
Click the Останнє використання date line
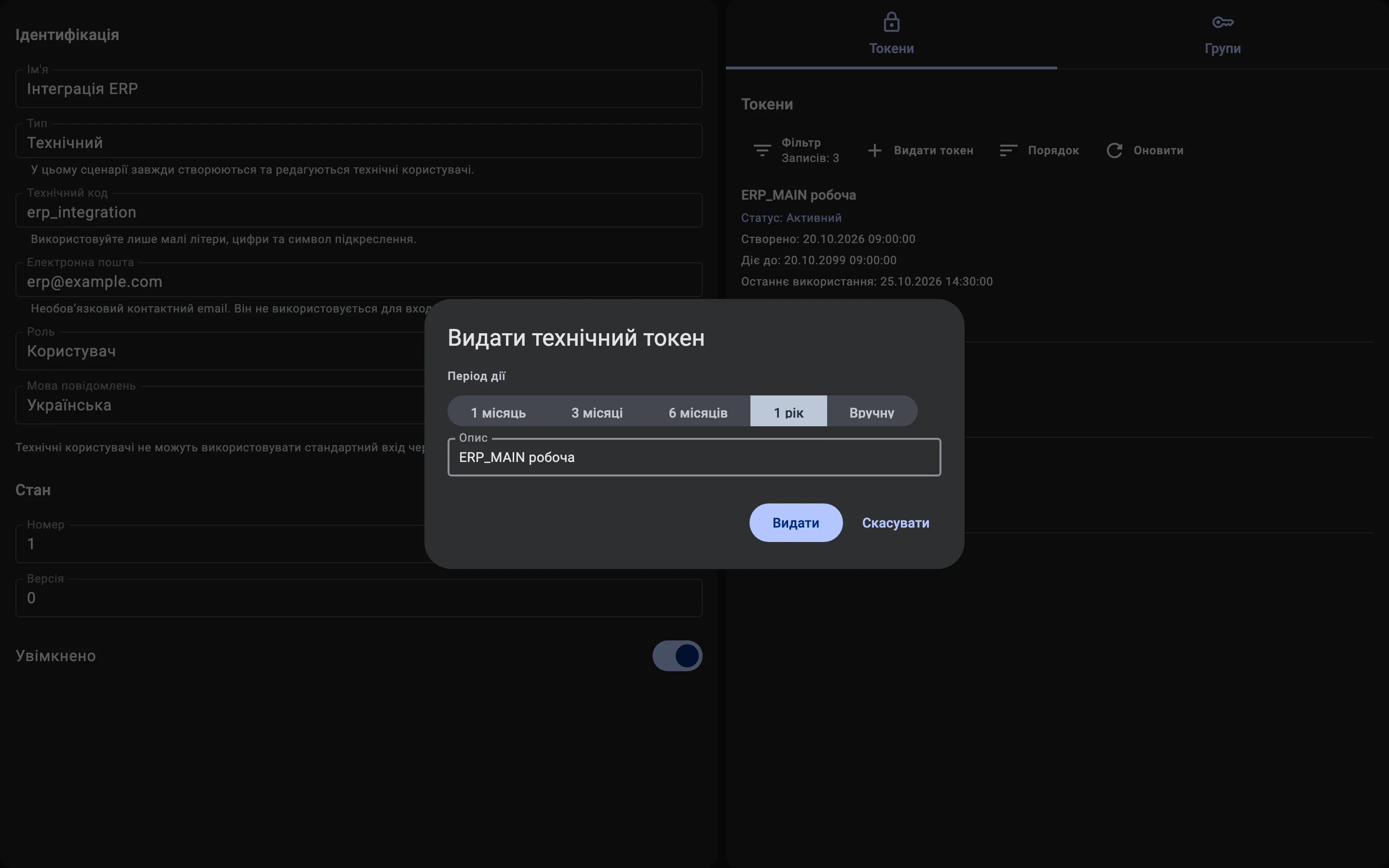tap(867, 281)
